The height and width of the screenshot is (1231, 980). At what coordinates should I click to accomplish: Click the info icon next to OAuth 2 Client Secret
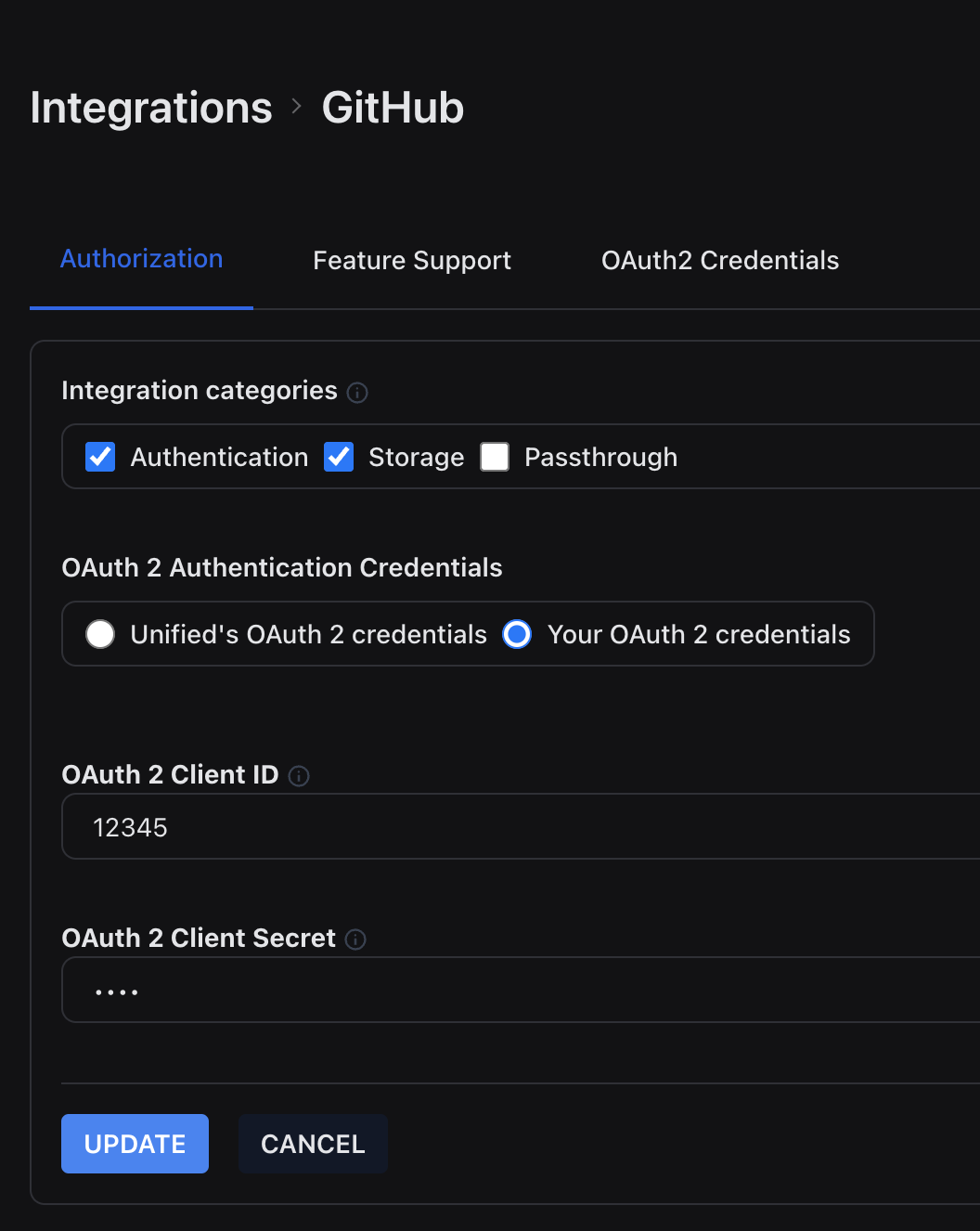[x=355, y=939]
